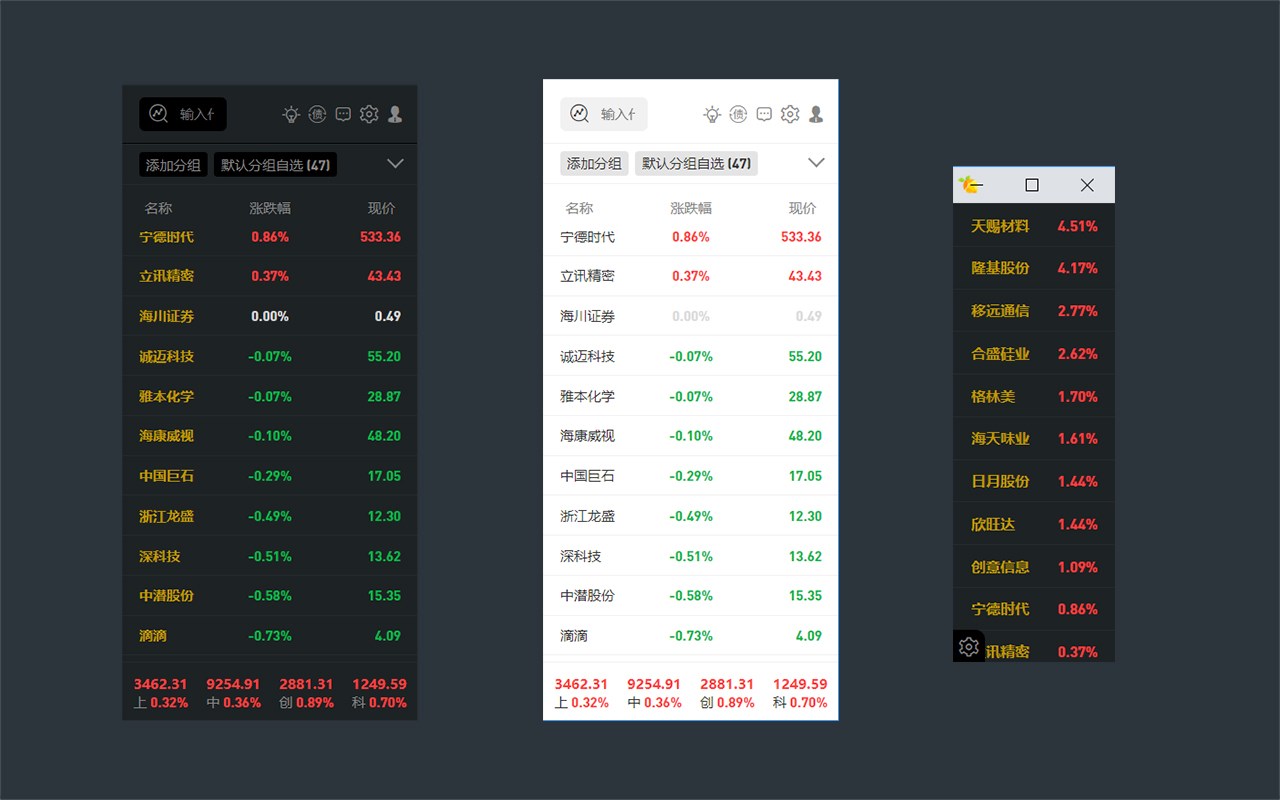Screen dimensions: 1280x800
Task: Click the search input field in light panel
Action: [604, 114]
